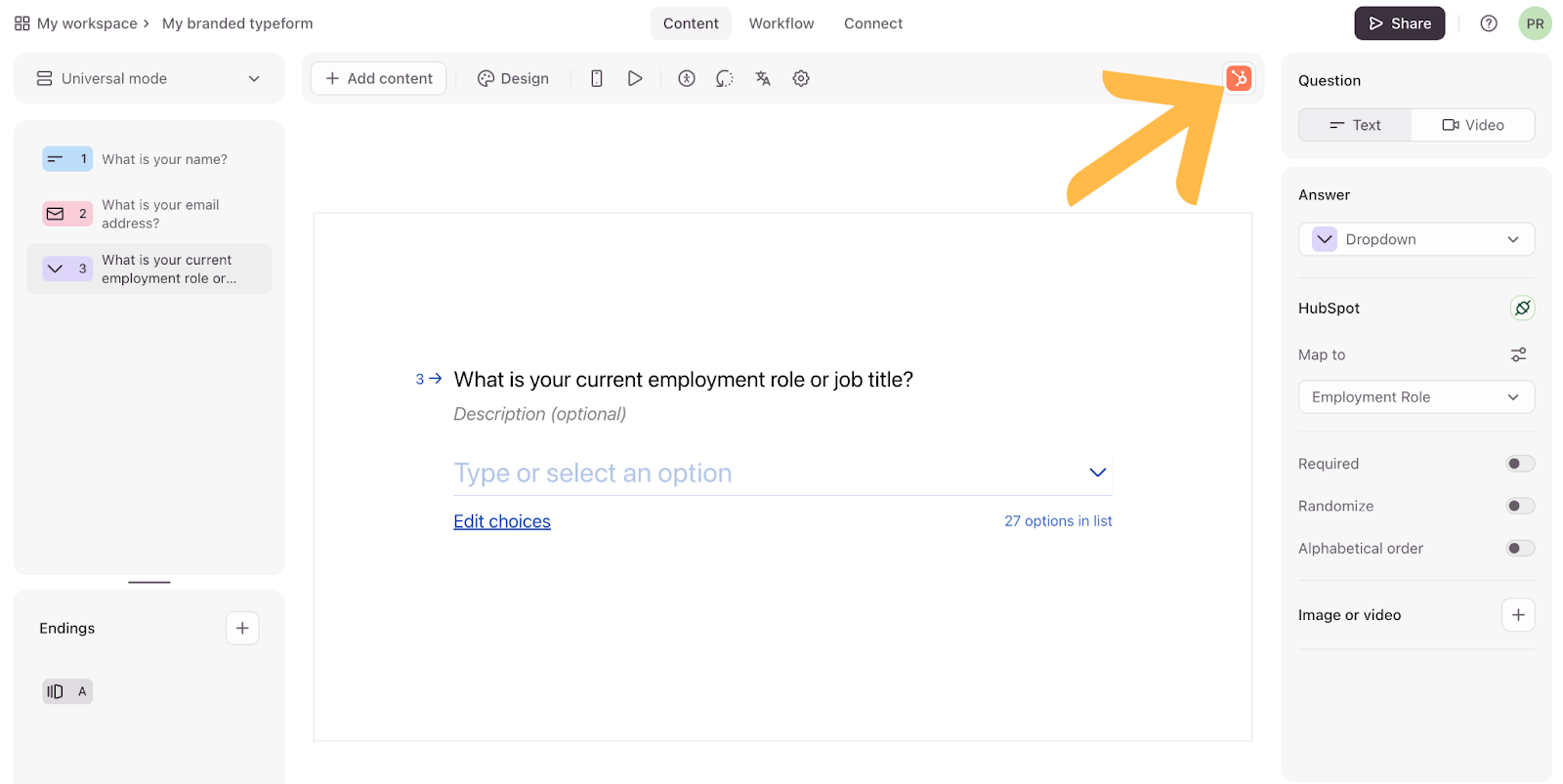
Task: Click the HubSpot disconnect plug icon
Action: 1522,308
